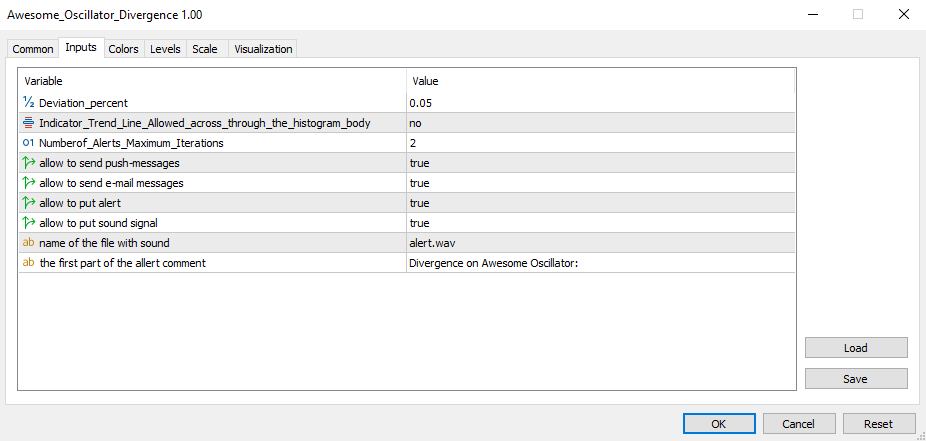The width and height of the screenshot is (926, 441).
Task: Click the string icon beside name of the file with sound
Action: (28, 243)
